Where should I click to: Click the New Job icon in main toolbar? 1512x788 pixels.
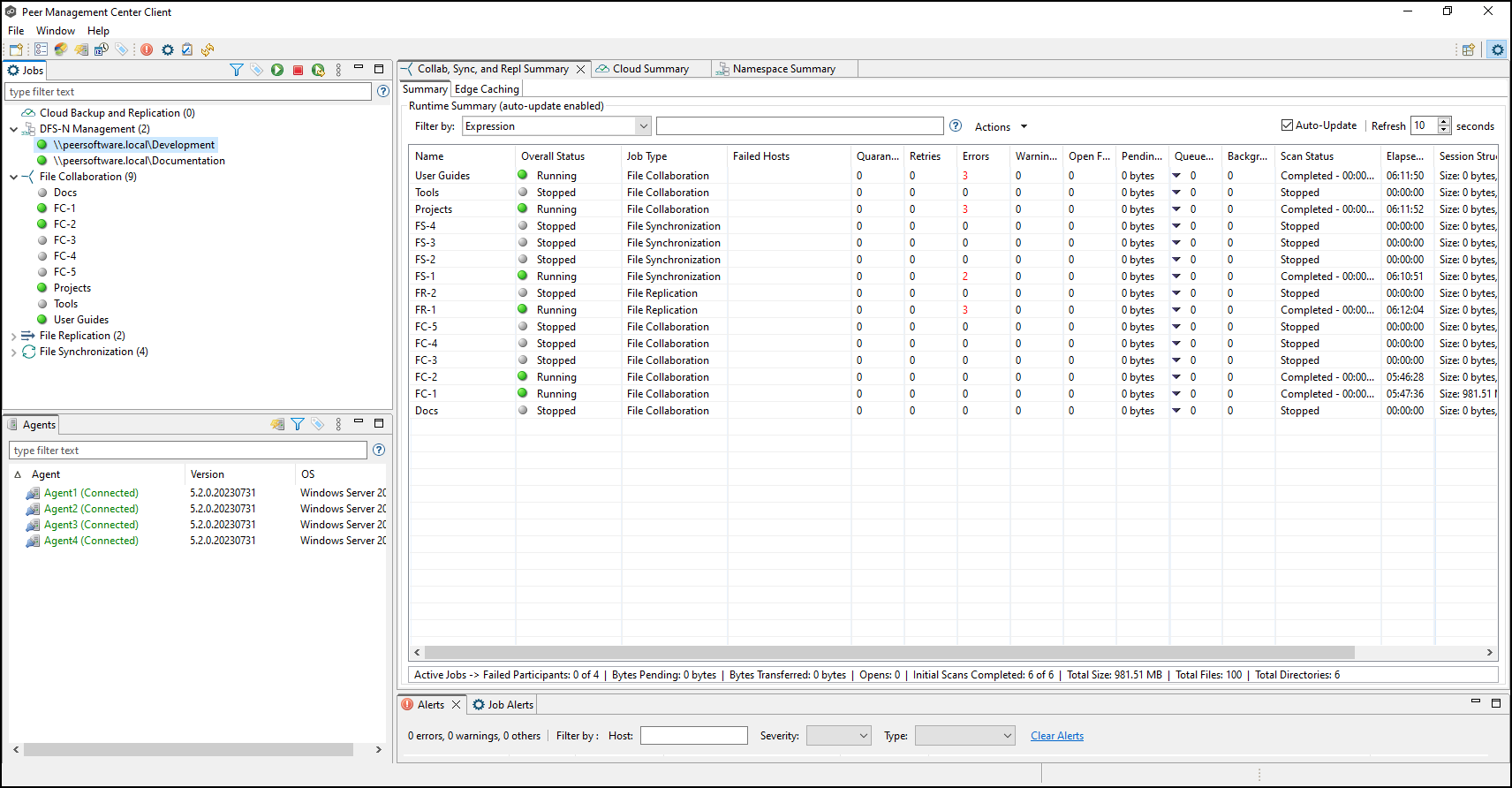[16, 49]
